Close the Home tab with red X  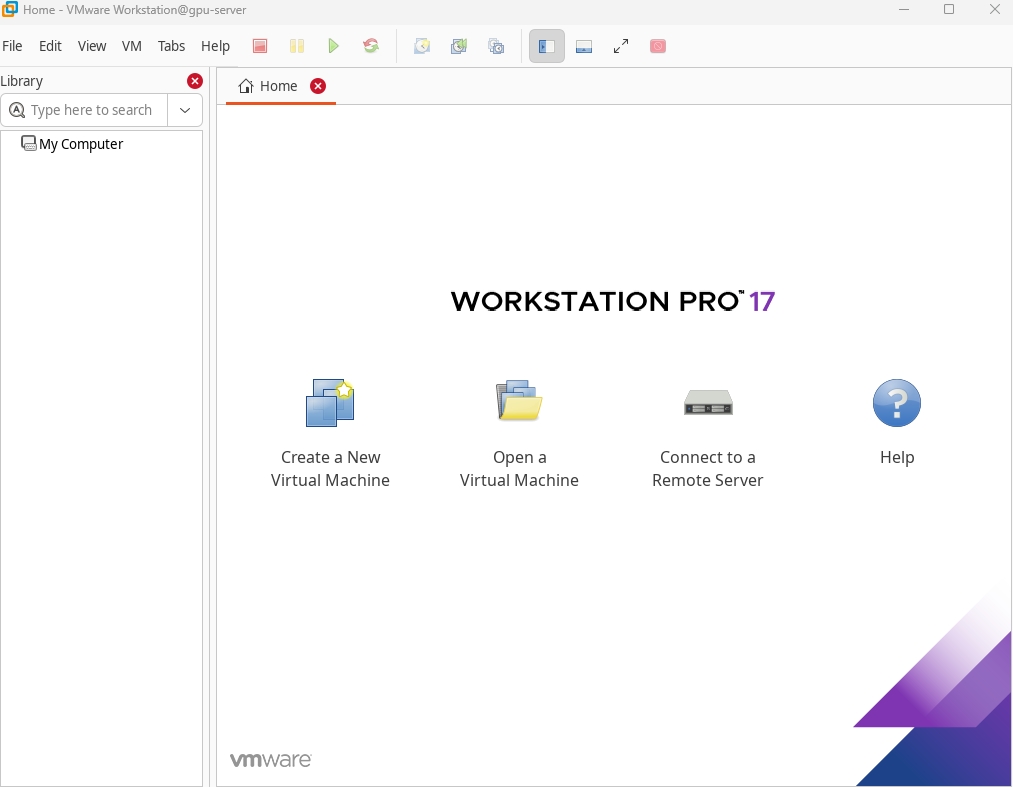pos(318,86)
